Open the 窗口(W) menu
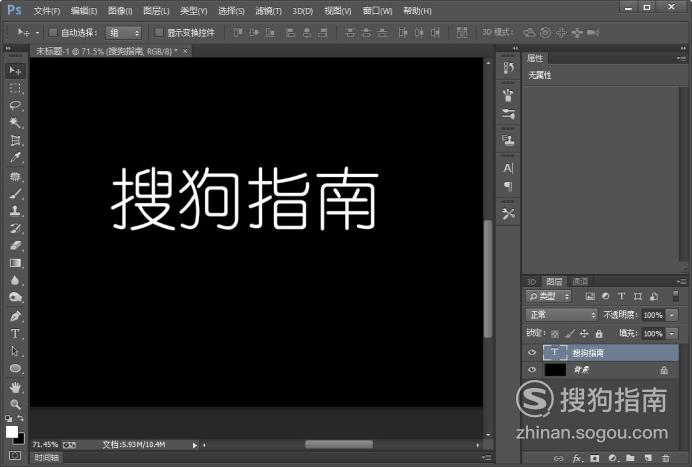 click(377, 11)
